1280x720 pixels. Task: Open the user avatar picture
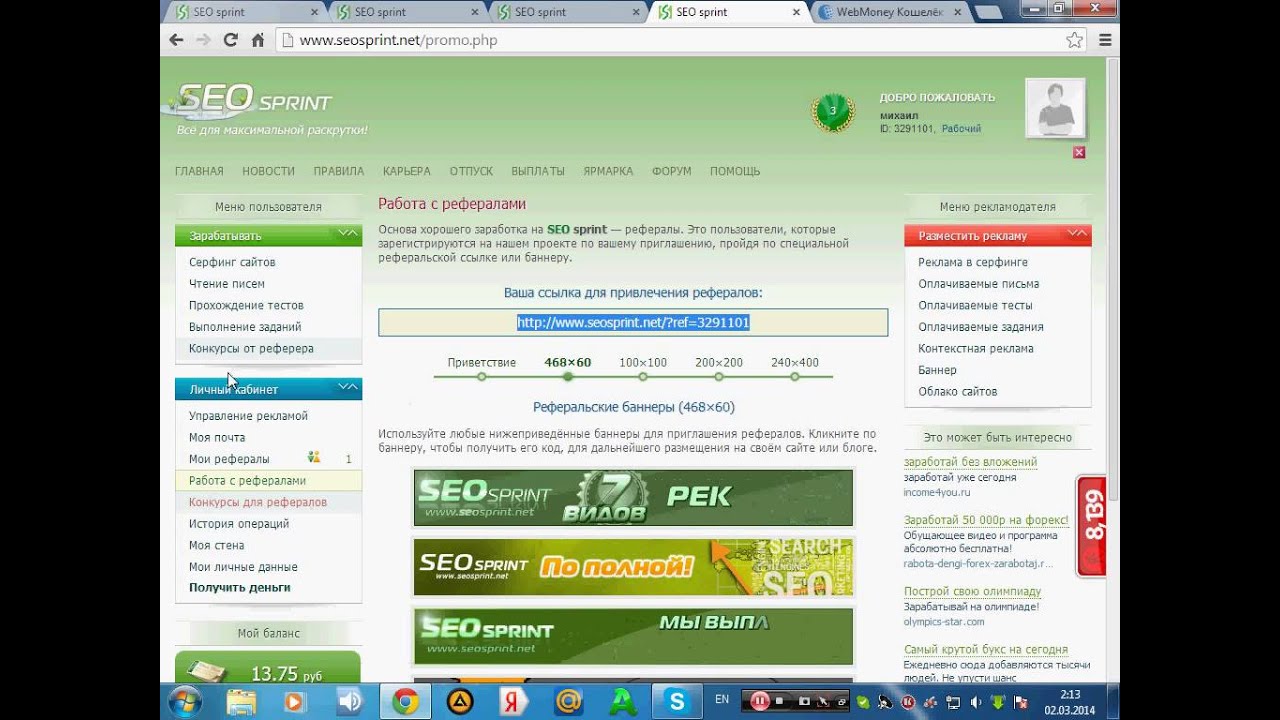tap(1055, 108)
